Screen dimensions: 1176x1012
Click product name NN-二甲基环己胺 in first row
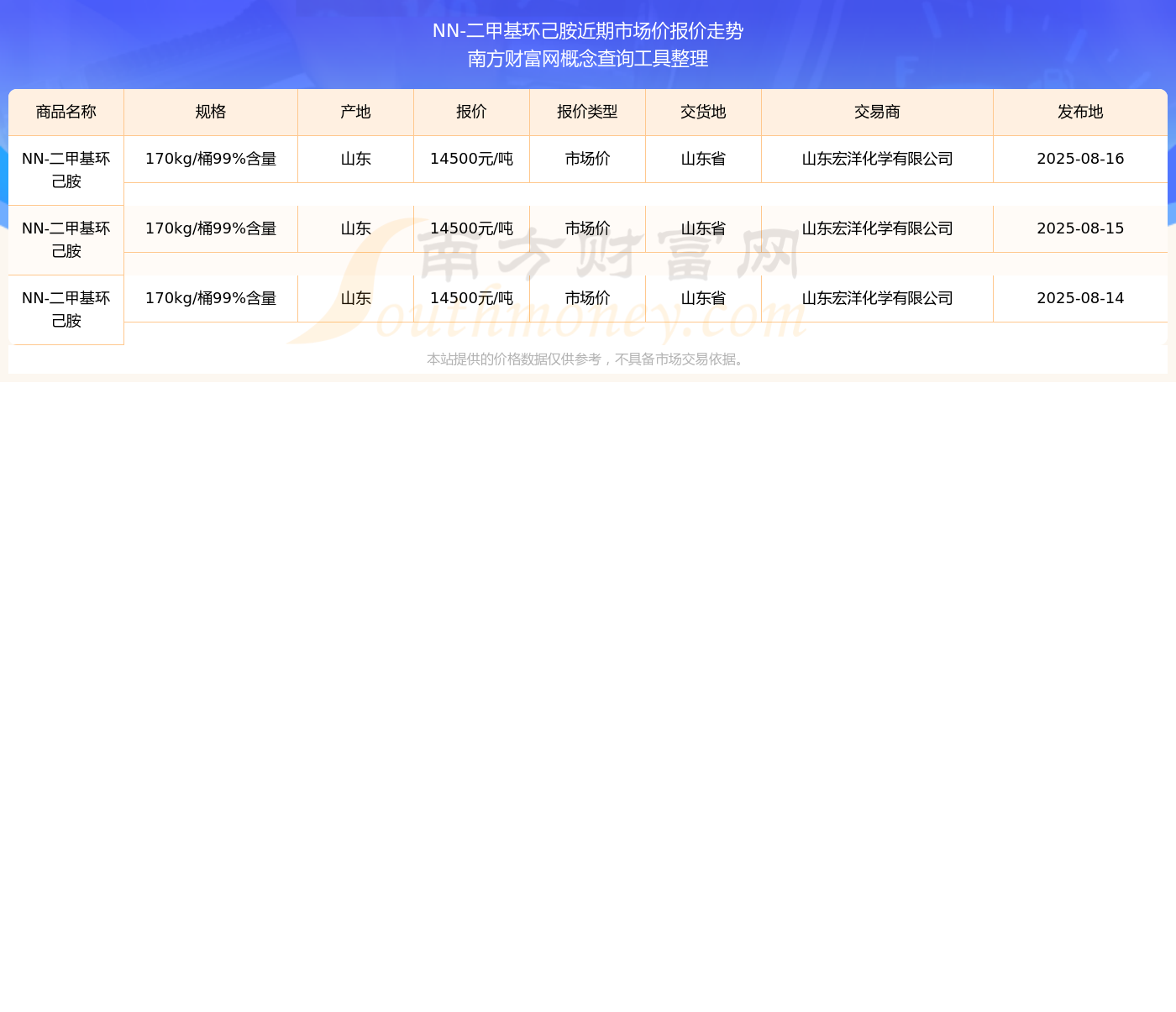[x=66, y=170]
